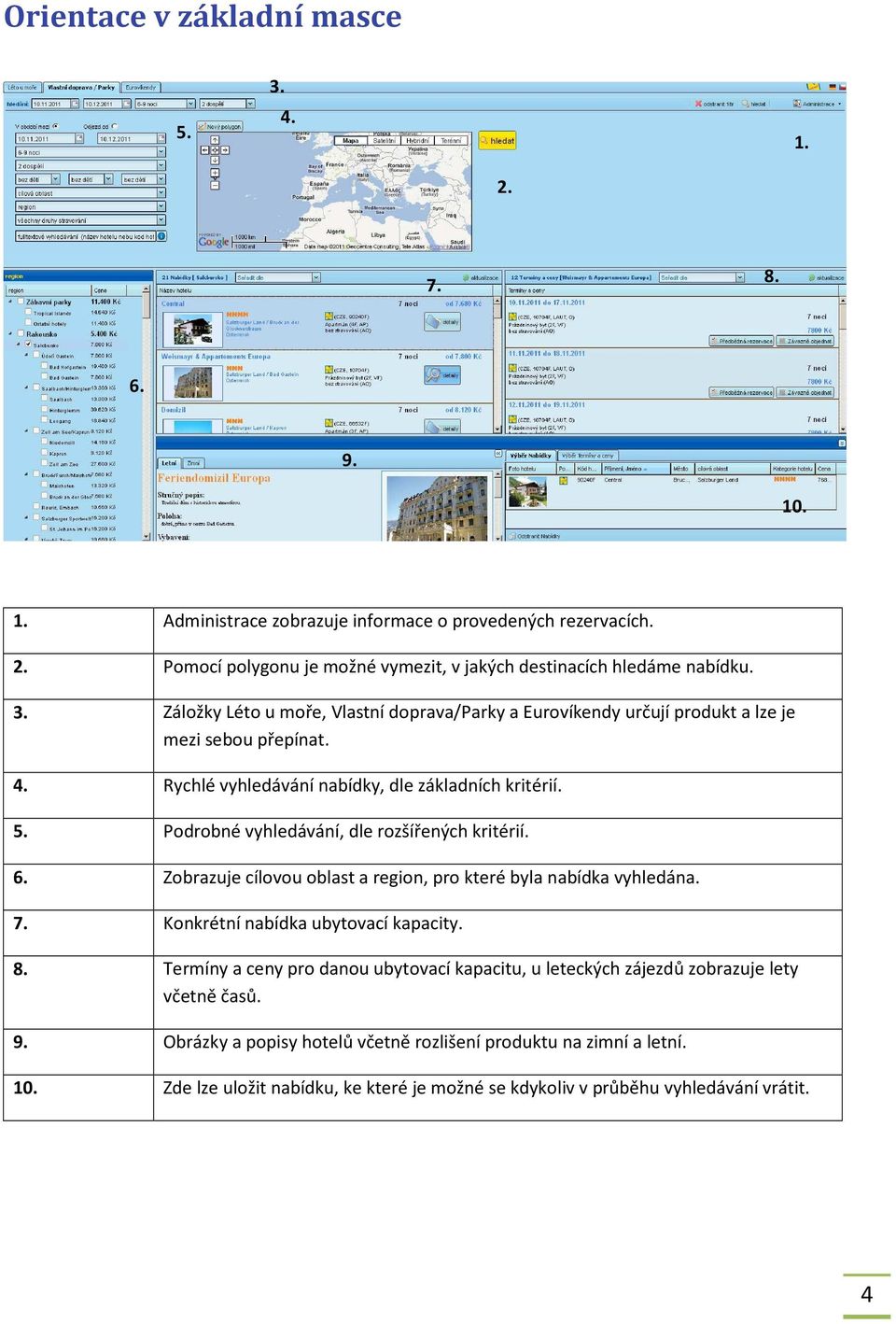The height and width of the screenshot is (1324, 896).
Task: Select Odjezd od radio button
Action: coord(114,126)
